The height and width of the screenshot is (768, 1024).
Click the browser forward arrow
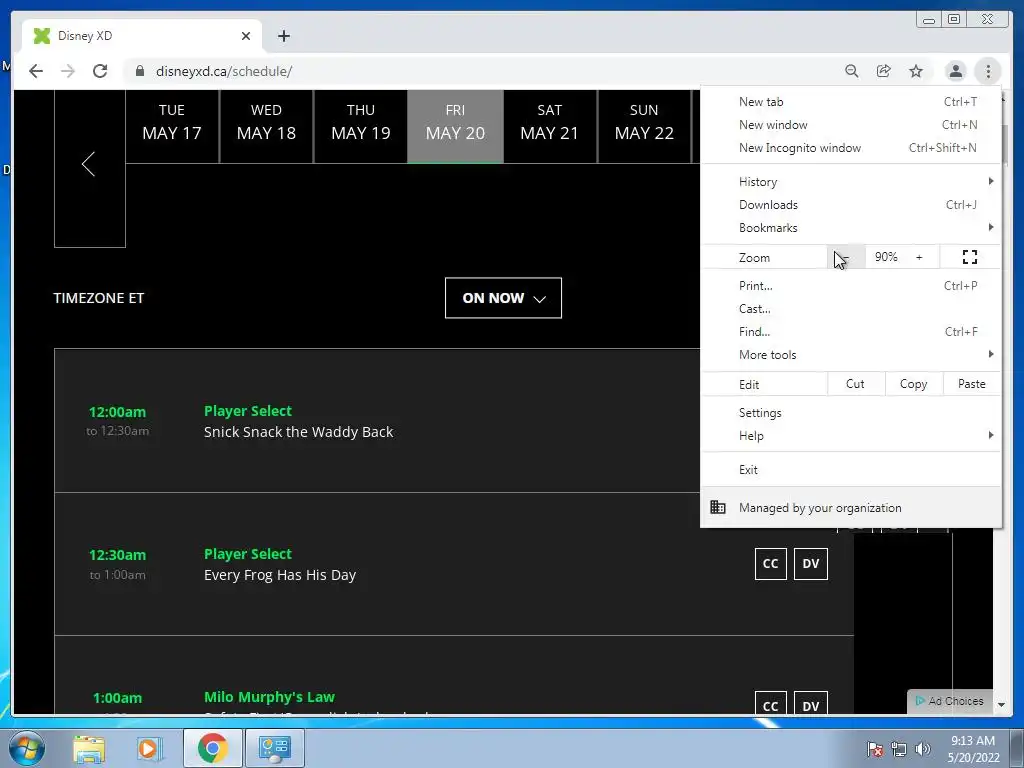[68, 71]
